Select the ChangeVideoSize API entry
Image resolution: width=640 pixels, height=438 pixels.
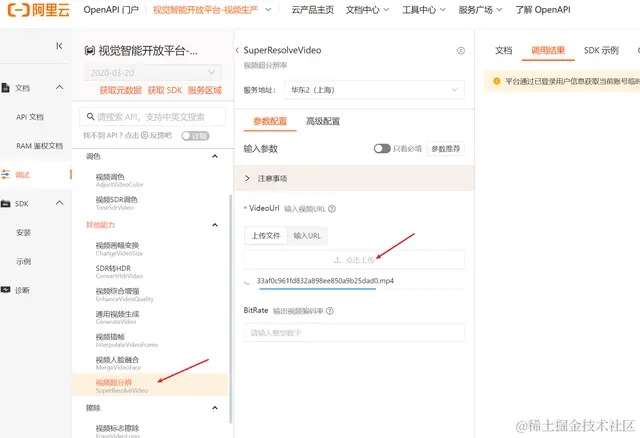coord(119,249)
